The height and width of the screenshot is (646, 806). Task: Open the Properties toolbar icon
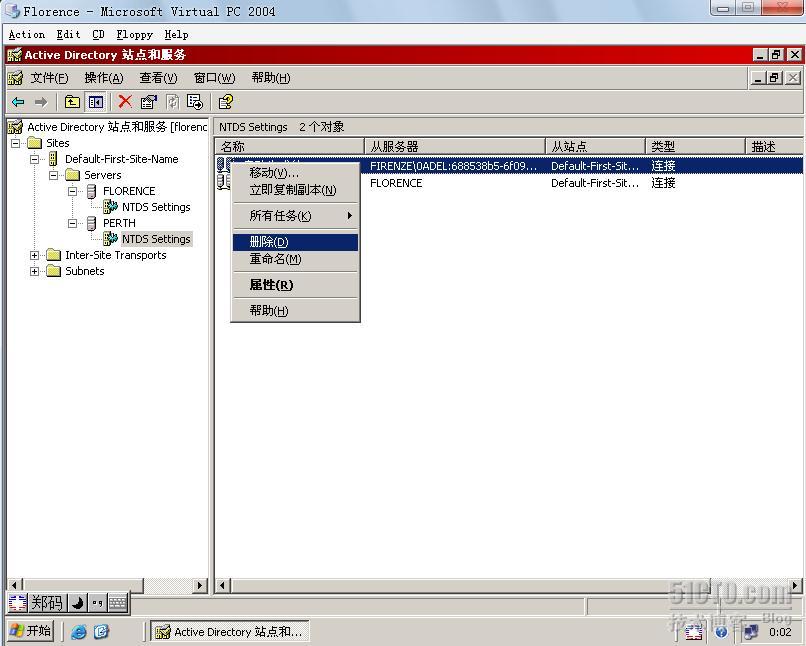click(x=149, y=102)
